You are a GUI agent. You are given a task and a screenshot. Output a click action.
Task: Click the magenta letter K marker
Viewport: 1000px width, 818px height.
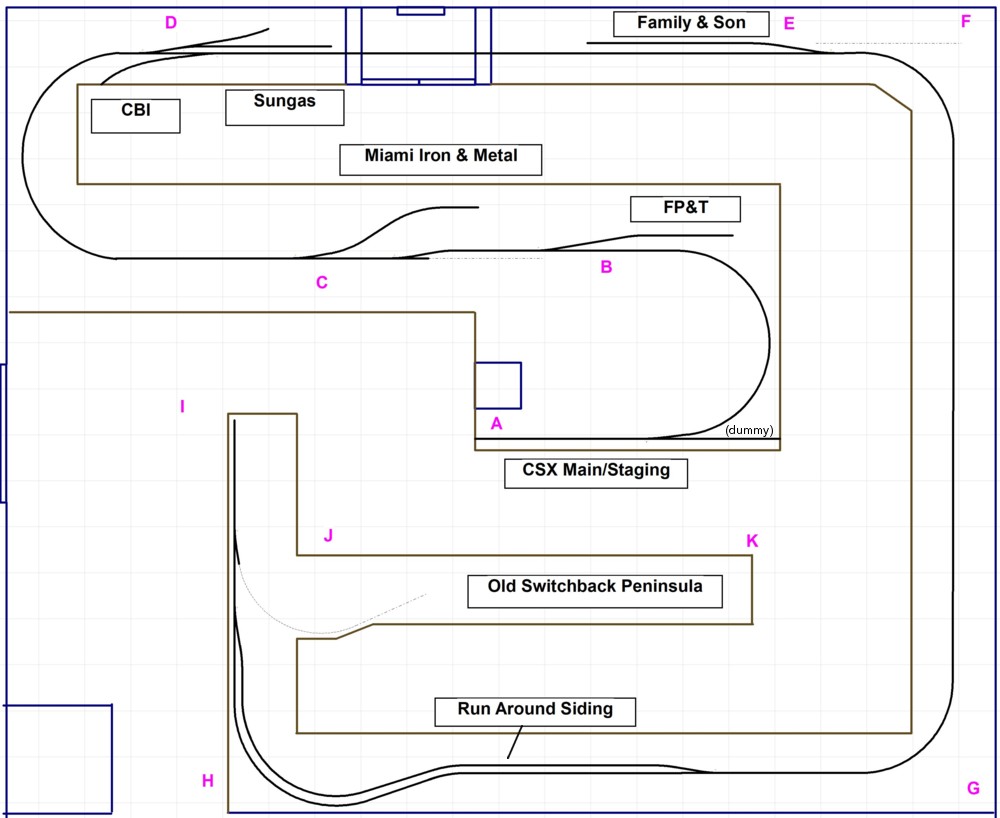pyautogui.click(x=752, y=541)
